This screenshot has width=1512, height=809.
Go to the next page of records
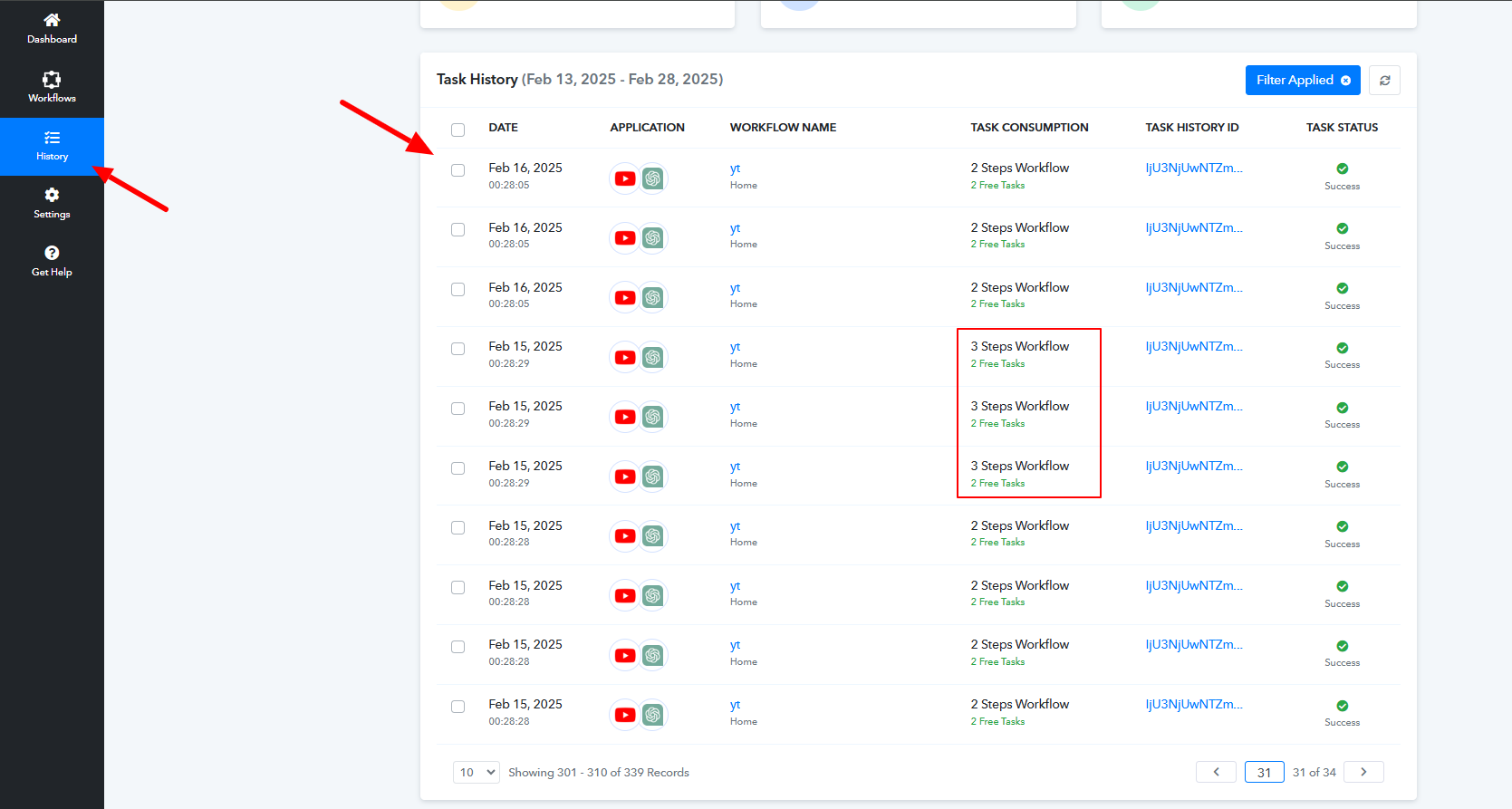point(1363,772)
